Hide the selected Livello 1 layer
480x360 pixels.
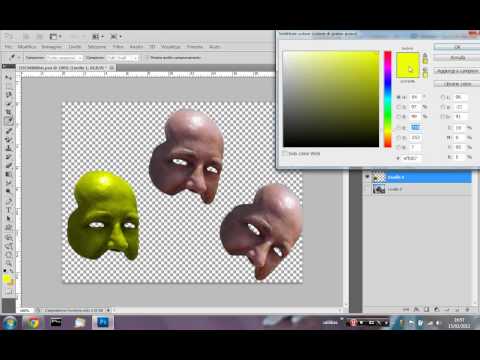[367, 177]
